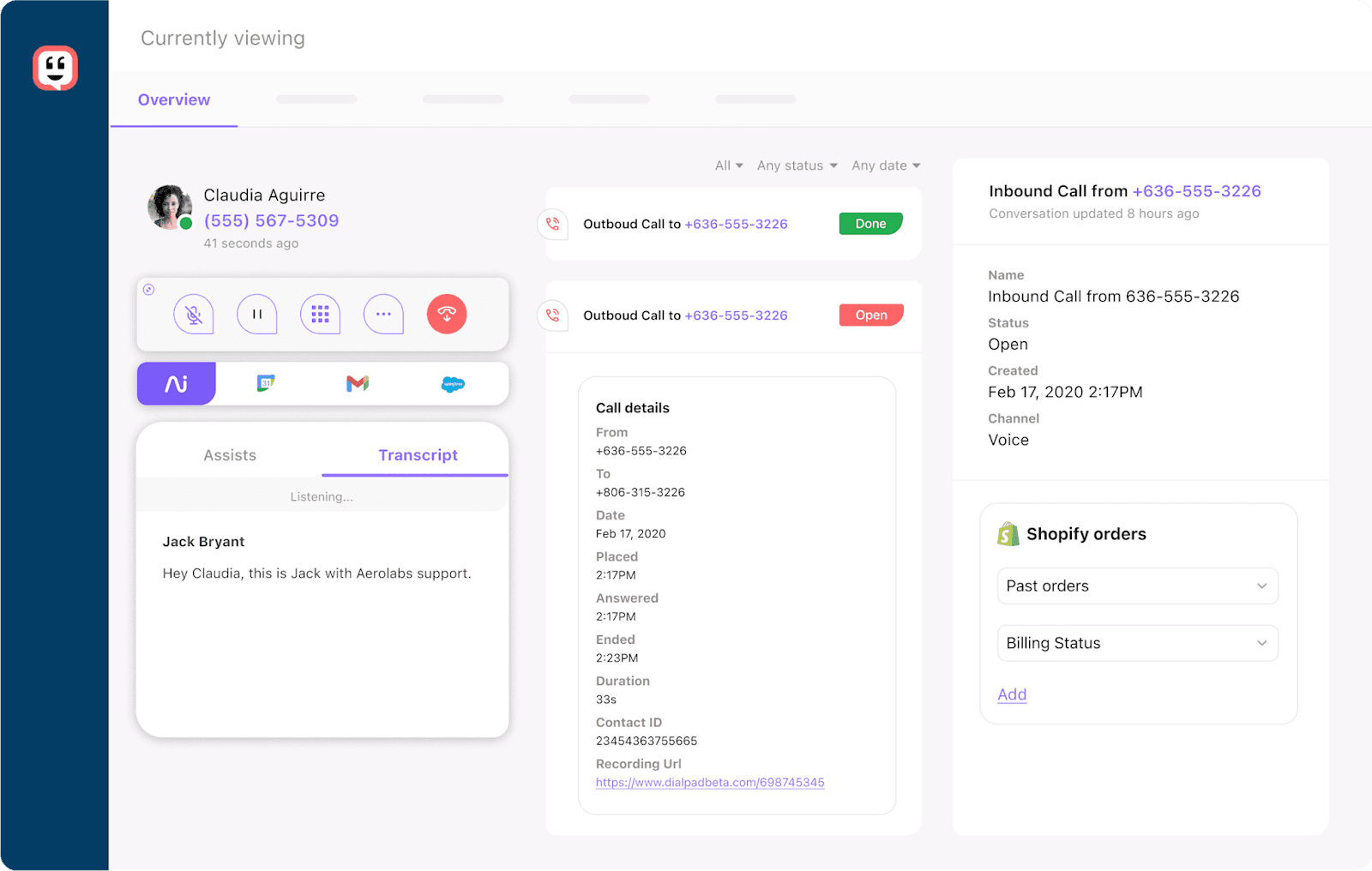Viewport: 1372px width, 871px height.
Task: Select the Transcript tab
Action: point(418,455)
